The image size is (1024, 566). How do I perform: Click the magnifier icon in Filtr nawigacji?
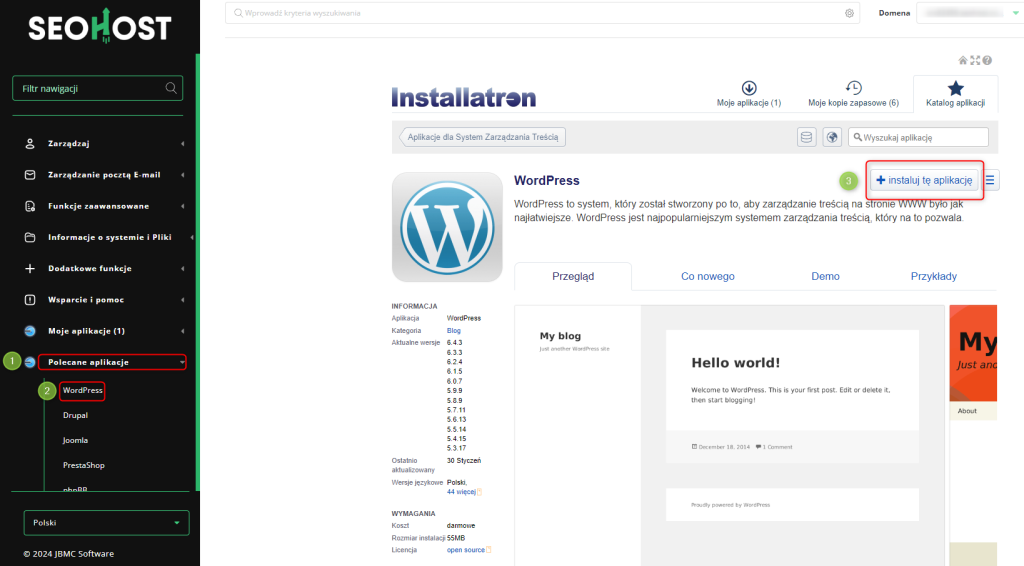pyautogui.click(x=171, y=88)
